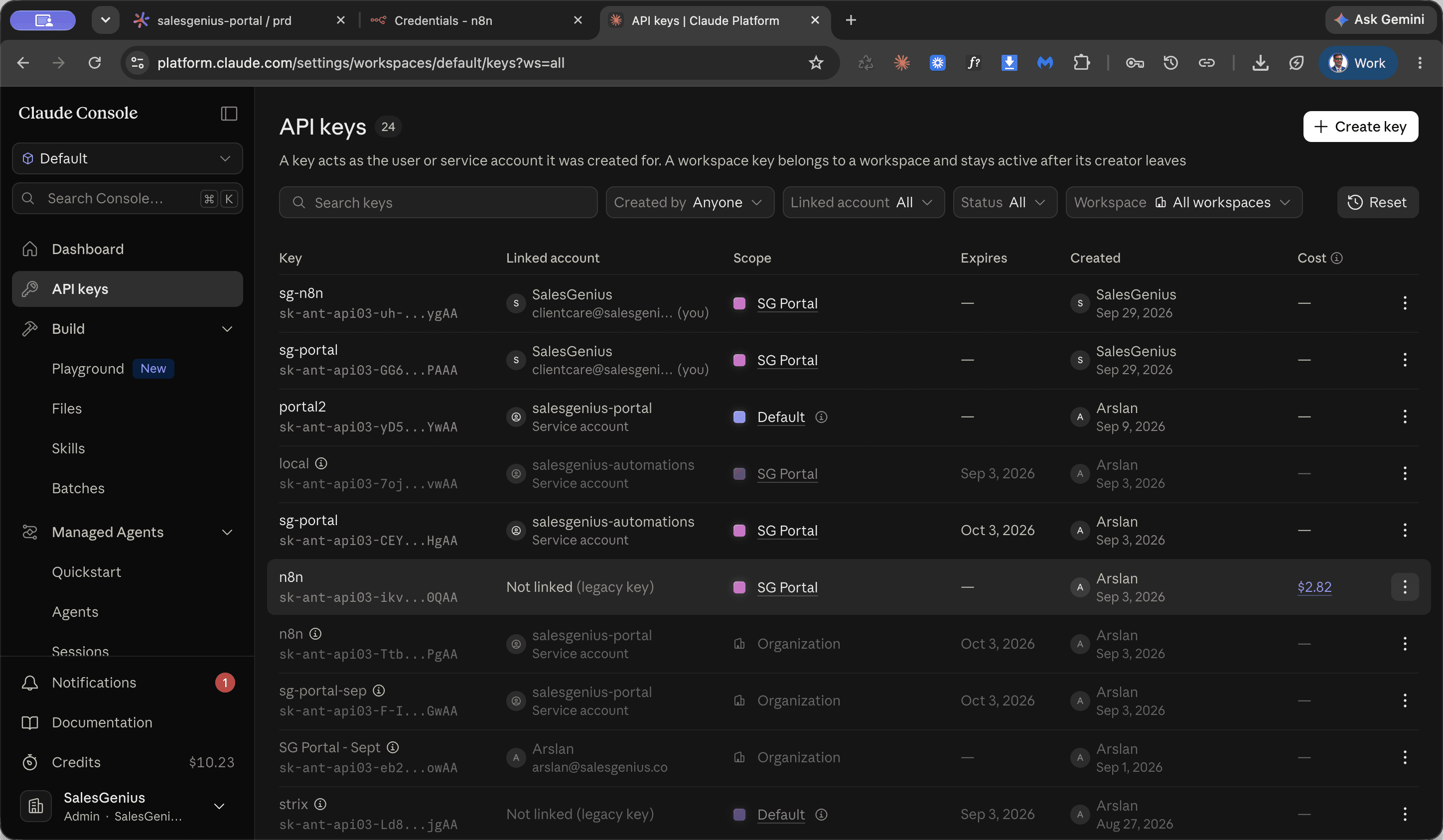The image size is (1443, 840).
Task: Click the Create key button
Action: (x=1361, y=127)
